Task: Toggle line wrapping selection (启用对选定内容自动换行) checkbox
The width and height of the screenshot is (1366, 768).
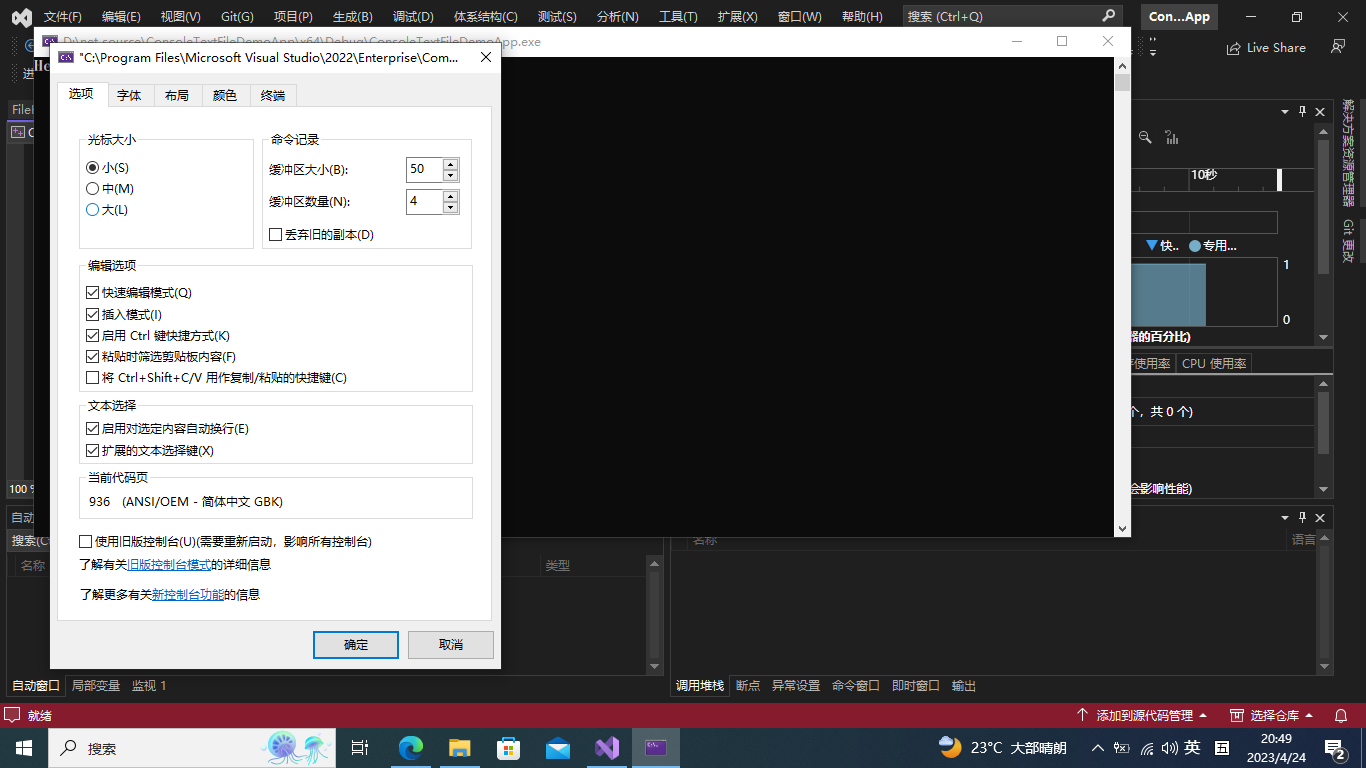Action: point(94,429)
